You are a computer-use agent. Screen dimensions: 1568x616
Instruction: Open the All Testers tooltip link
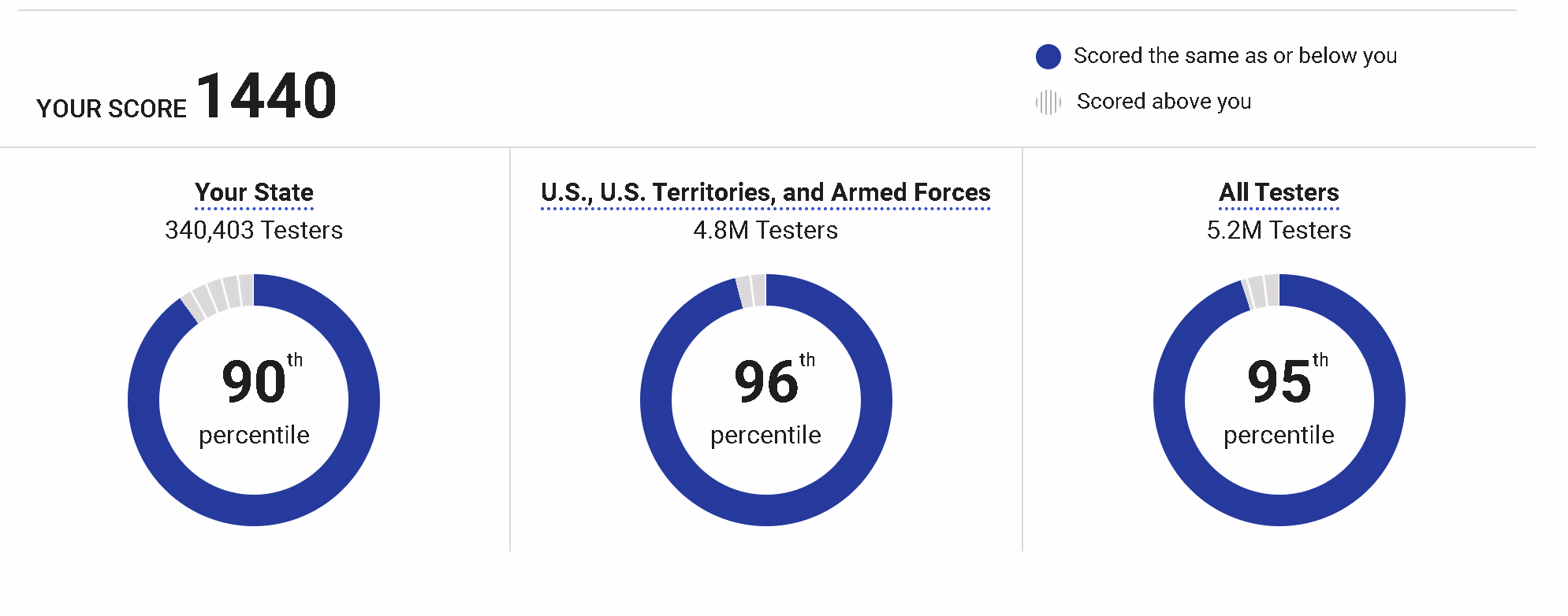tap(1279, 192)
